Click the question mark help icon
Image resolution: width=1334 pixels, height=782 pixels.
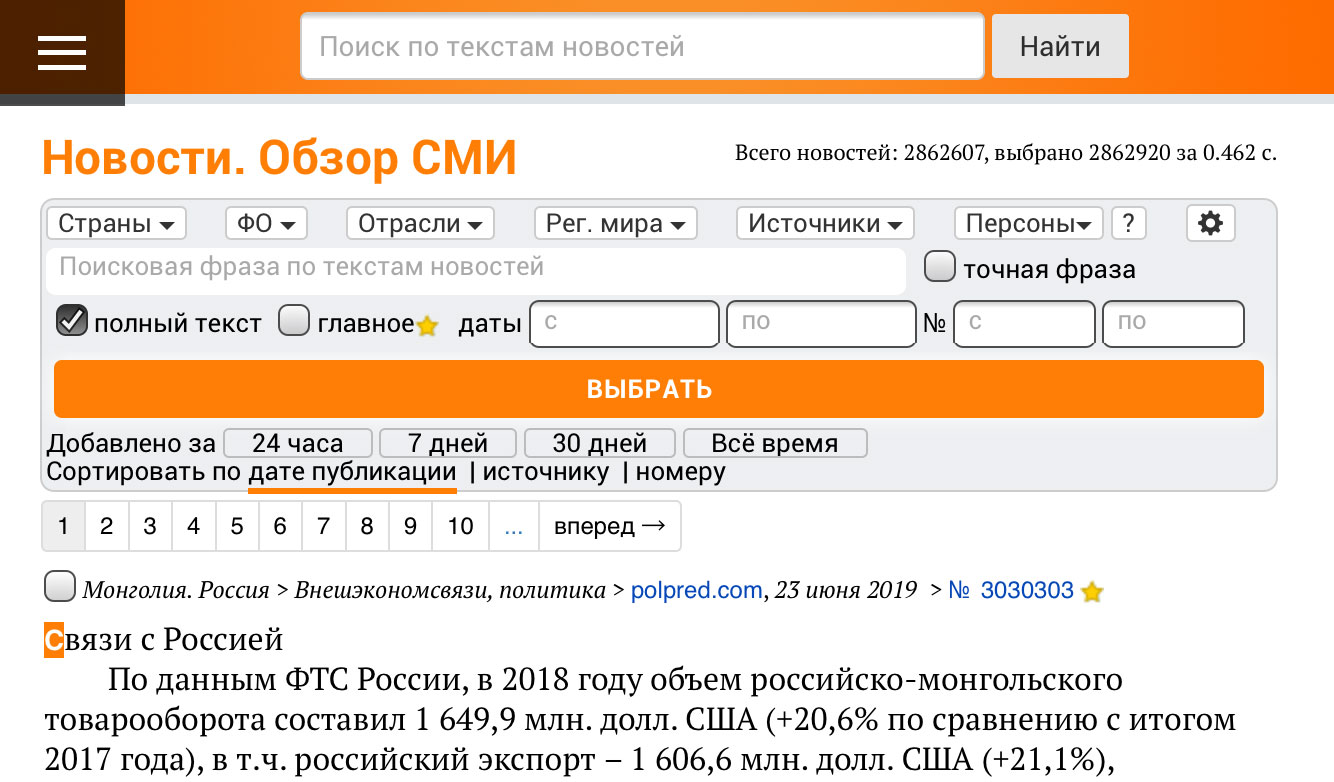(1128, 223)
